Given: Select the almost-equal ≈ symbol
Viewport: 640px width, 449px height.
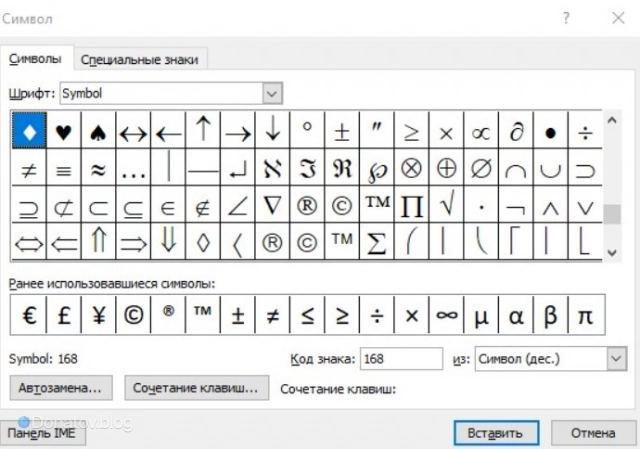Looking at the screenshot, I should point(98,168).
